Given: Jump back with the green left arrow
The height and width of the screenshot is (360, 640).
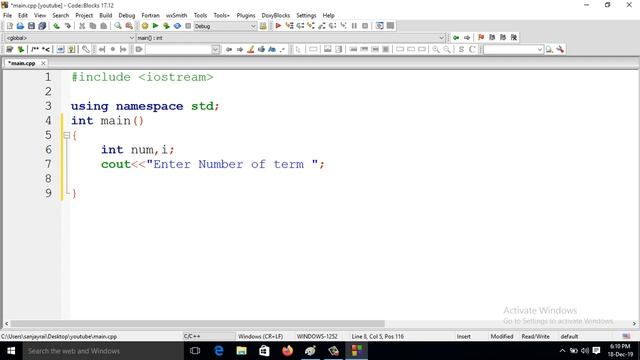Looking at the screenshot, I should [456, 38].
